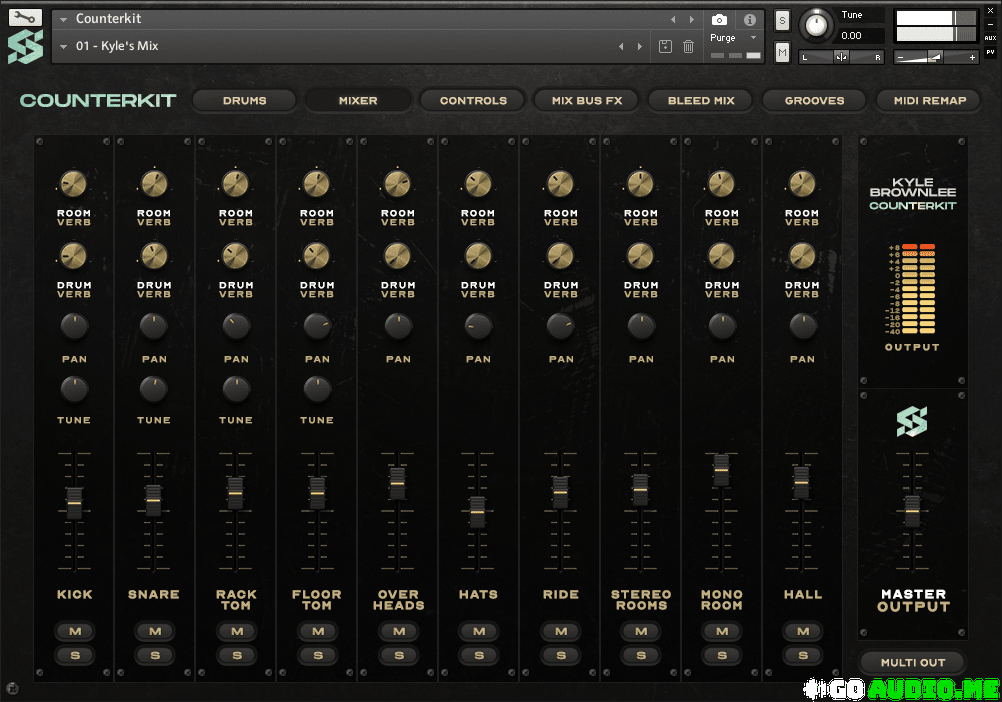Click the Overheads Room Verb knob
Viewport: 1002px width, 702px height.
tap(397, 183)
